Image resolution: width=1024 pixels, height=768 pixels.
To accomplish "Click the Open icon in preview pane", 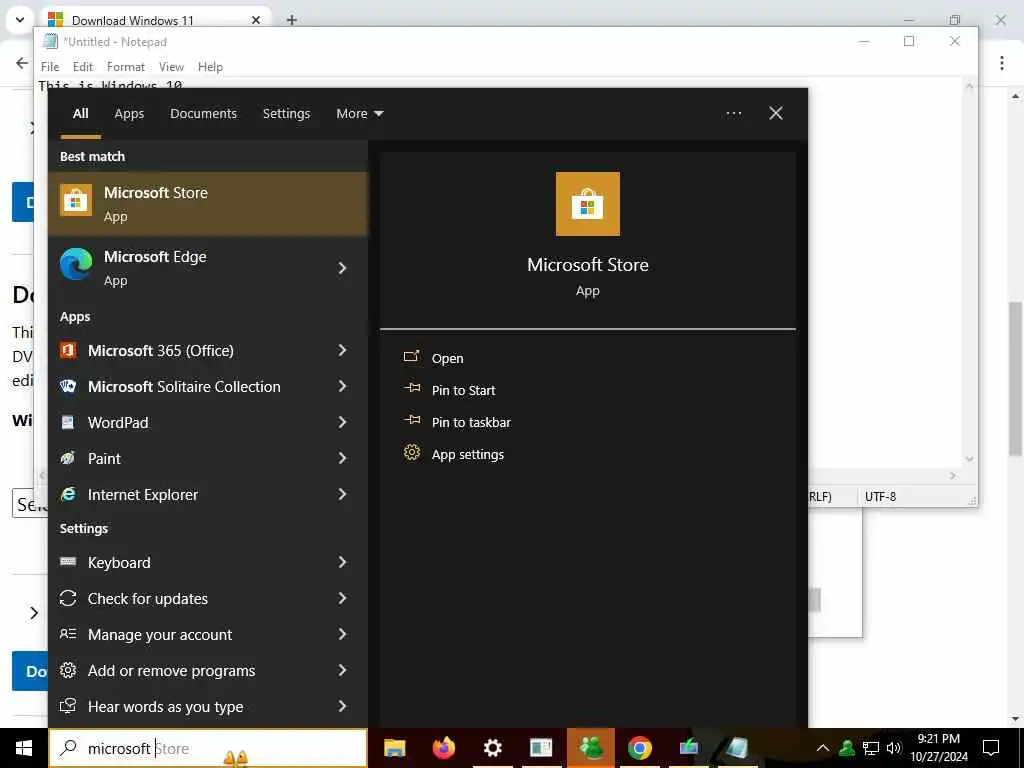I will [x=411, y=357].
